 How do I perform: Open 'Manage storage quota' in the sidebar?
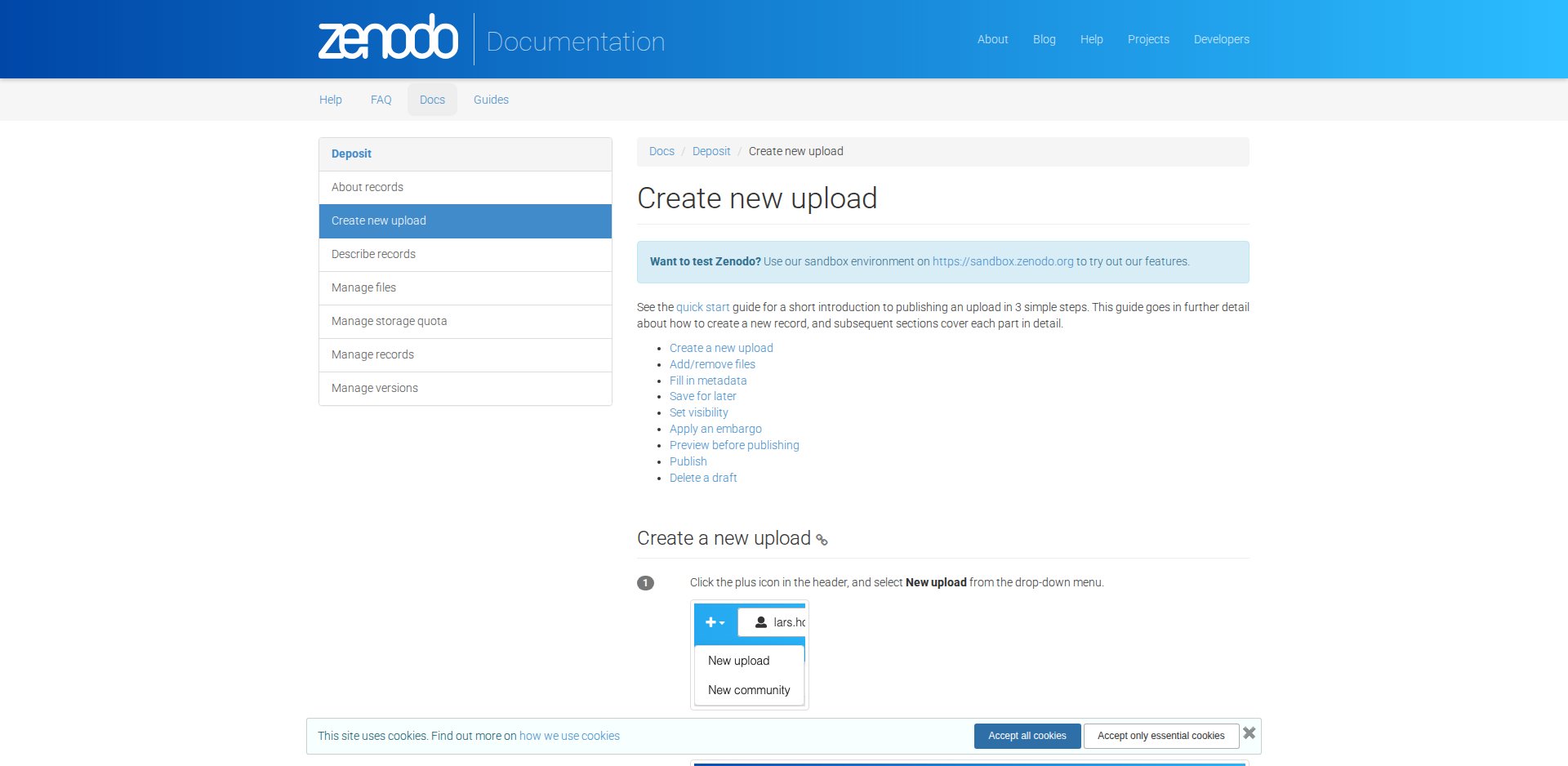point(465,321)
